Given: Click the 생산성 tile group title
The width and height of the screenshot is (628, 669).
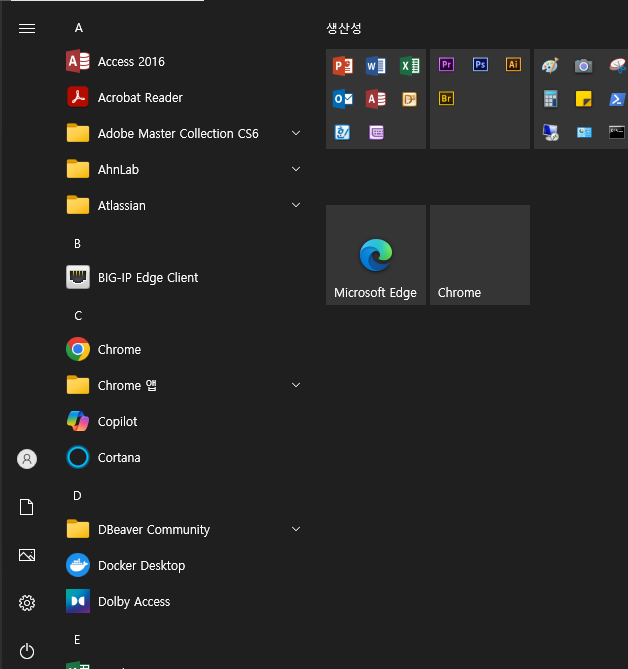Looking at the screenshot, I should click(x=344, y=29).
